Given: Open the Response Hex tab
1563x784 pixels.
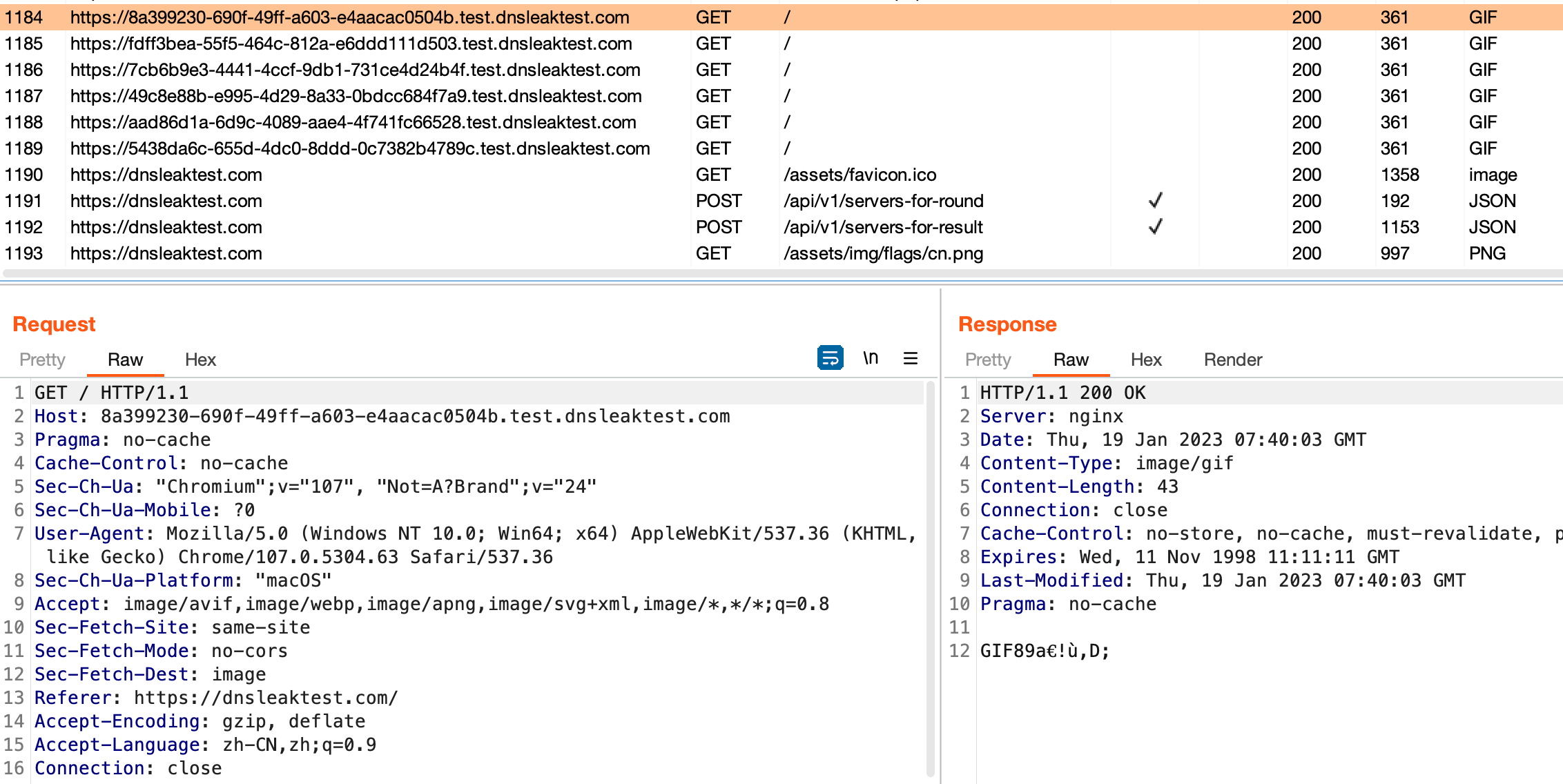Looking at the screenshot, I should 1146,360.
